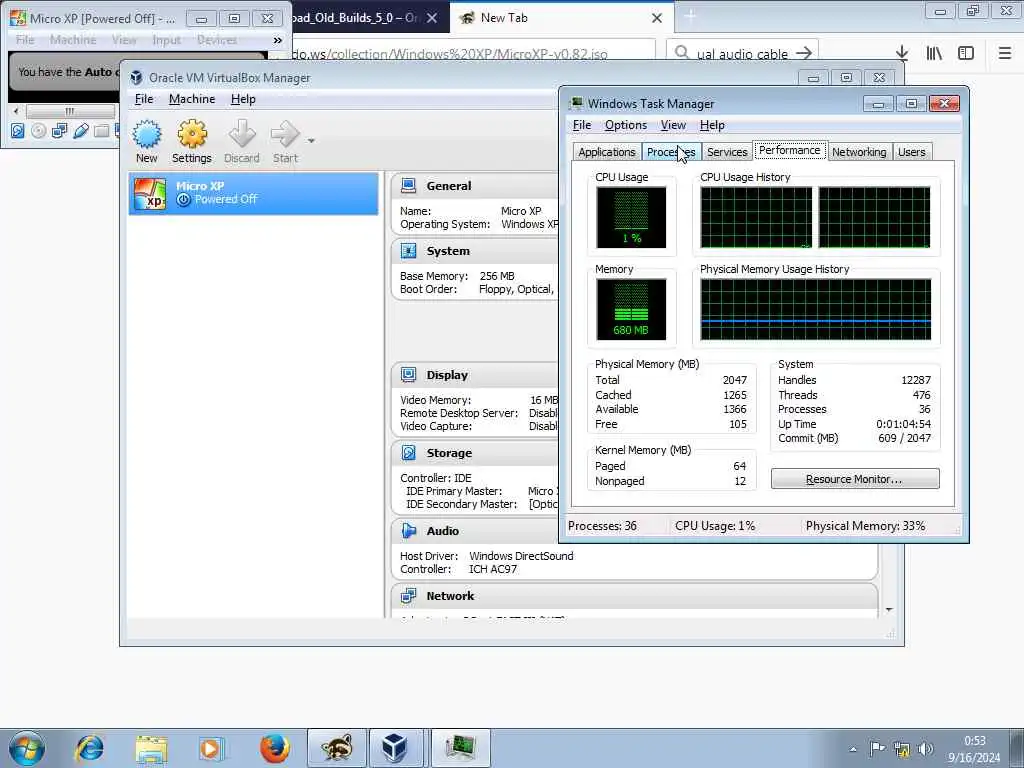Click the CPU Usage meter graph

[631, 217]
